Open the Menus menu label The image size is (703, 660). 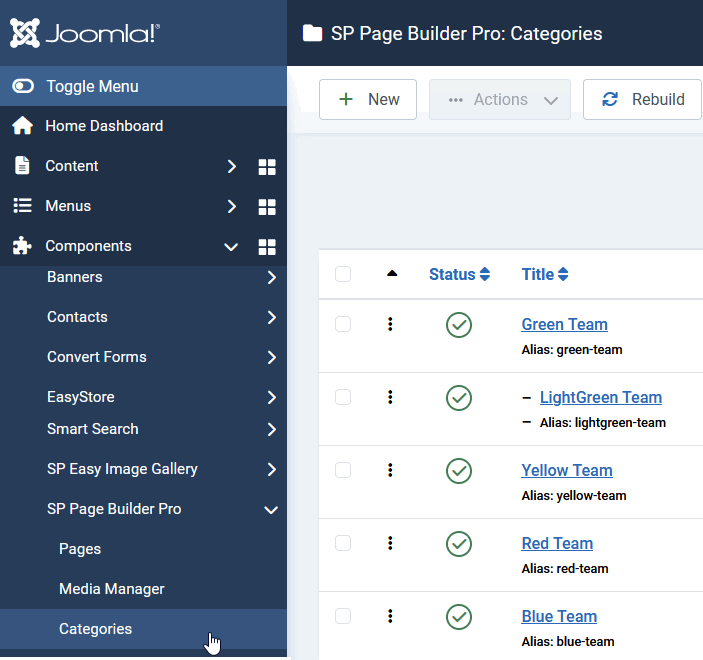coord(68,206)
